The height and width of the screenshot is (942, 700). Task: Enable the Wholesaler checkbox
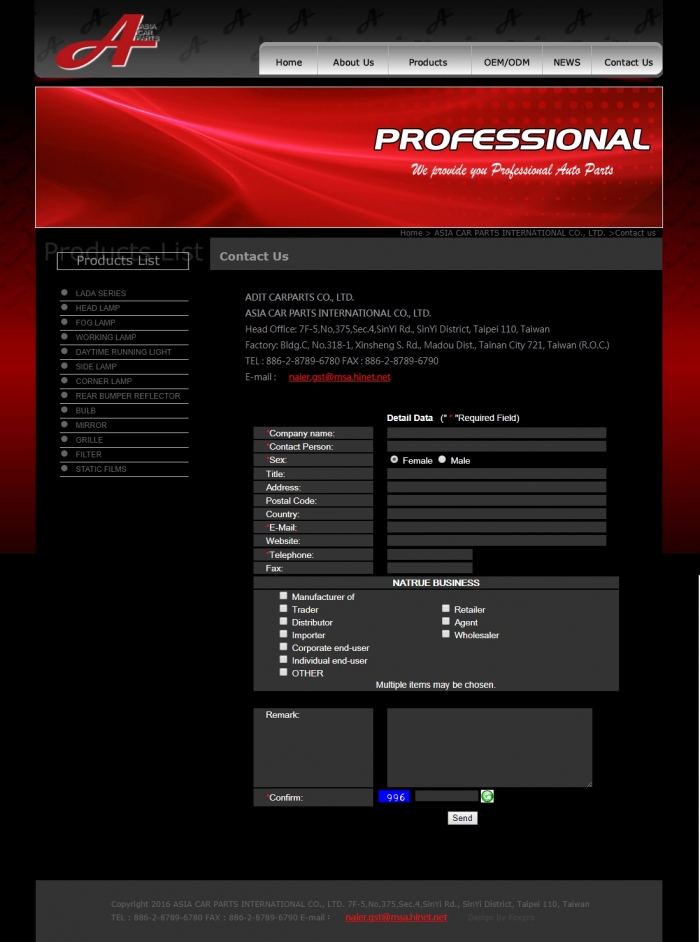point(446,634)
